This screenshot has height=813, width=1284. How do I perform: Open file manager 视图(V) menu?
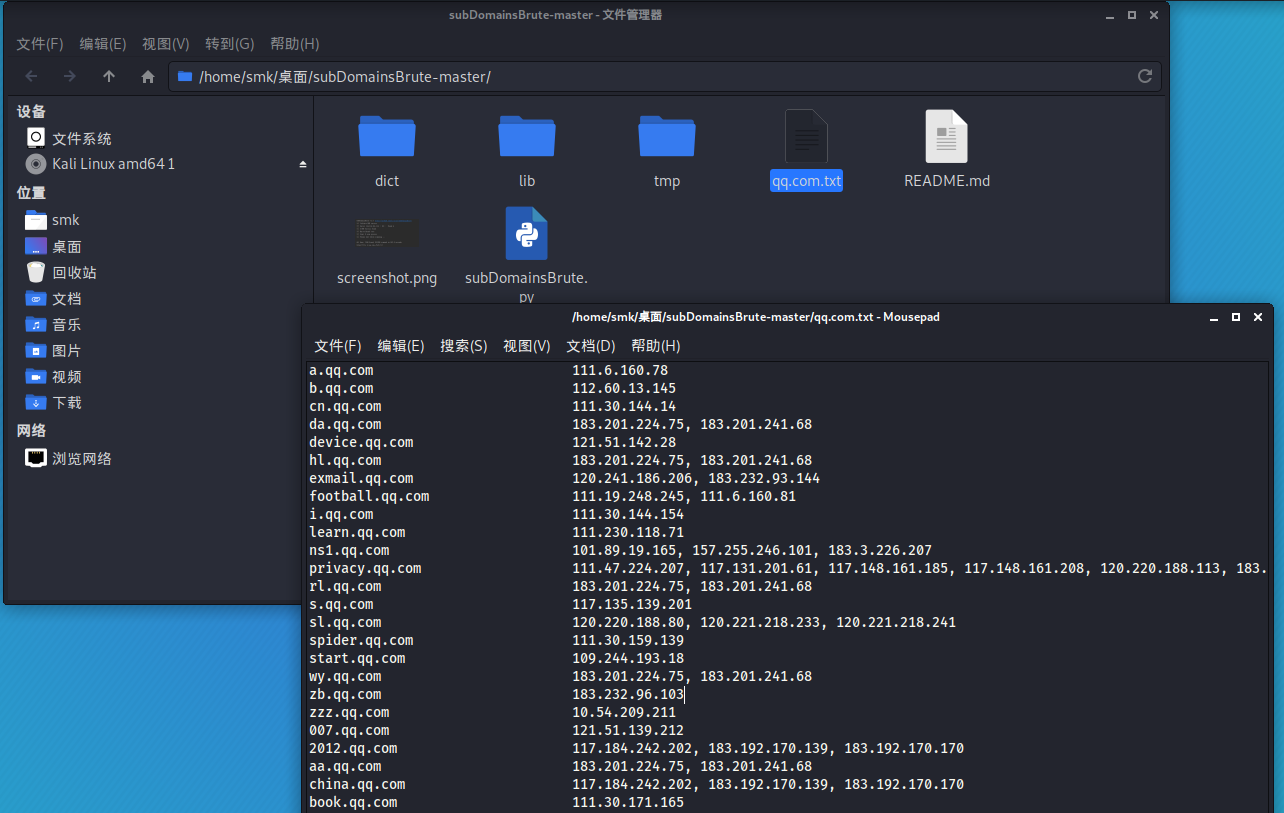tap(166, 44)
